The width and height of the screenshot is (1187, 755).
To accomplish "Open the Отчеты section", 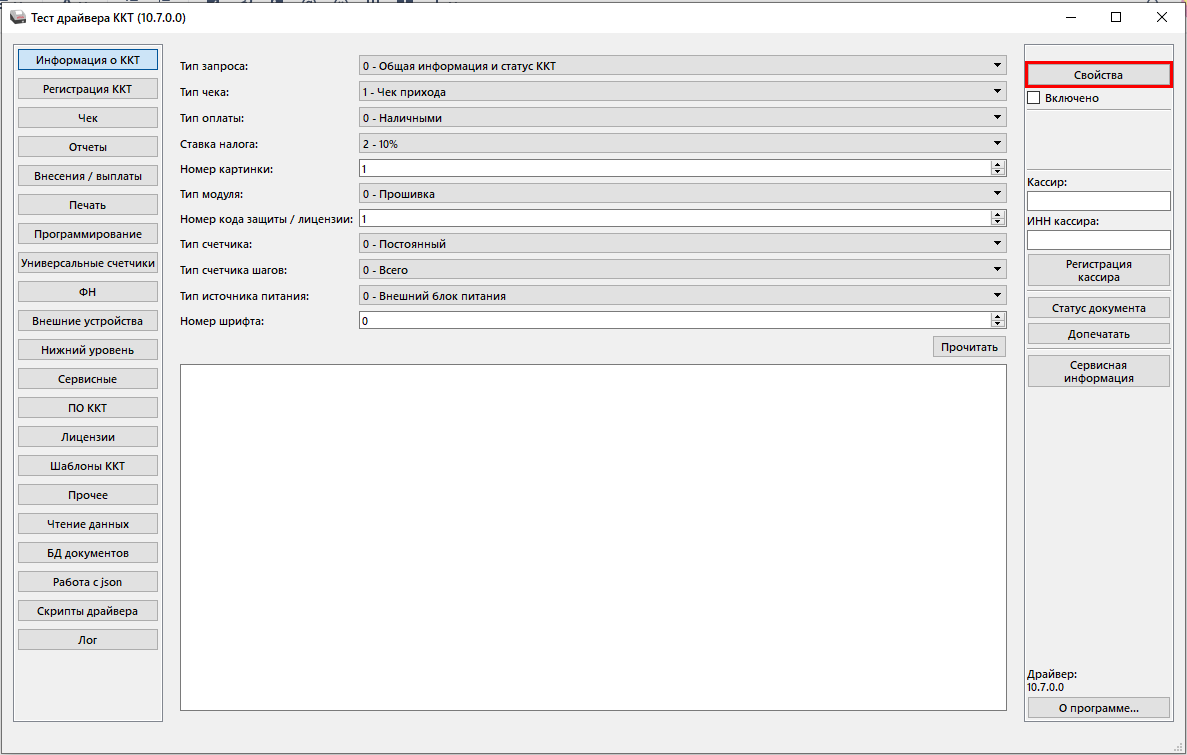I will pyautogui.click(x=88, y=147).
